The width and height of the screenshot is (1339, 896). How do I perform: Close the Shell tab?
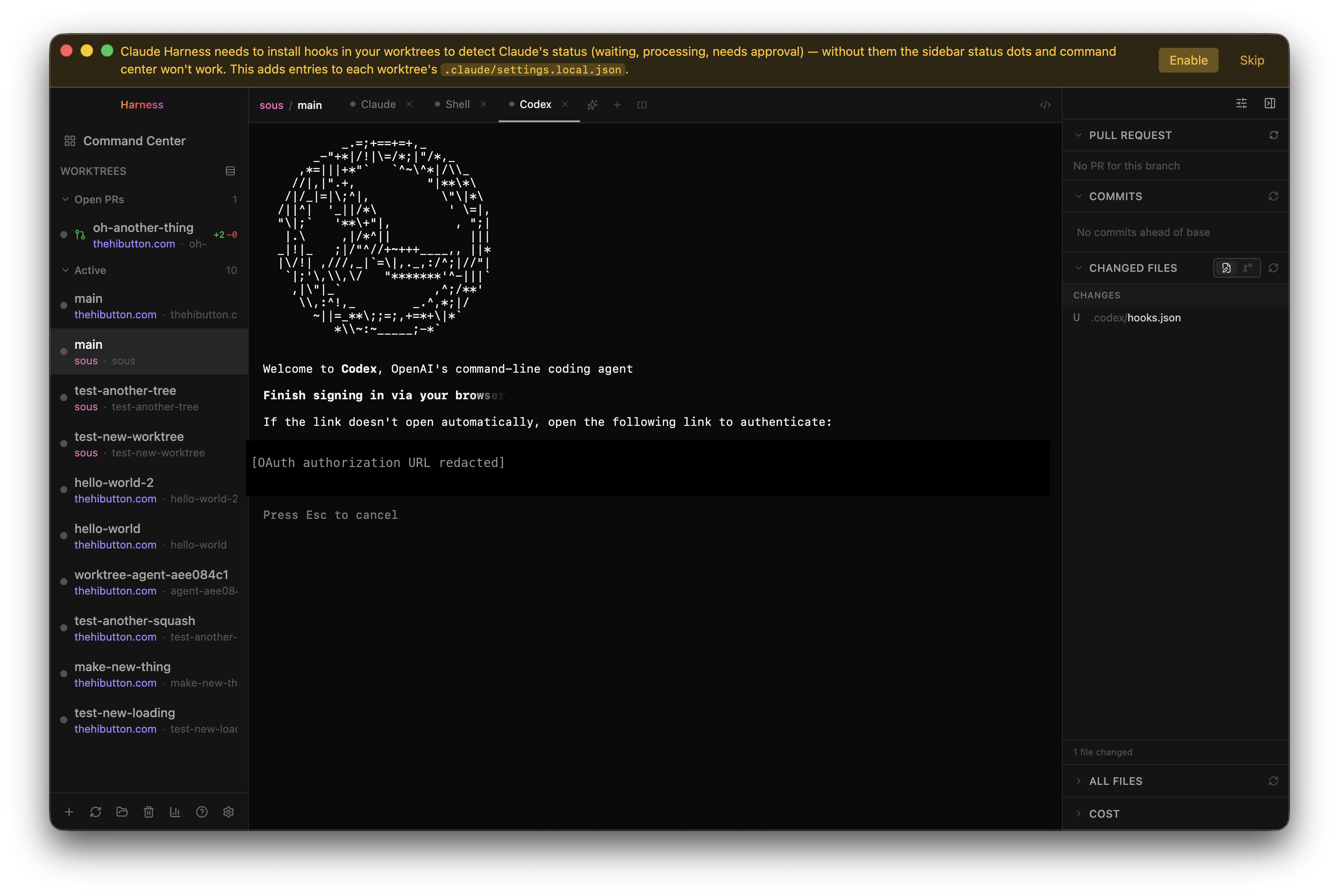(484, 104)
